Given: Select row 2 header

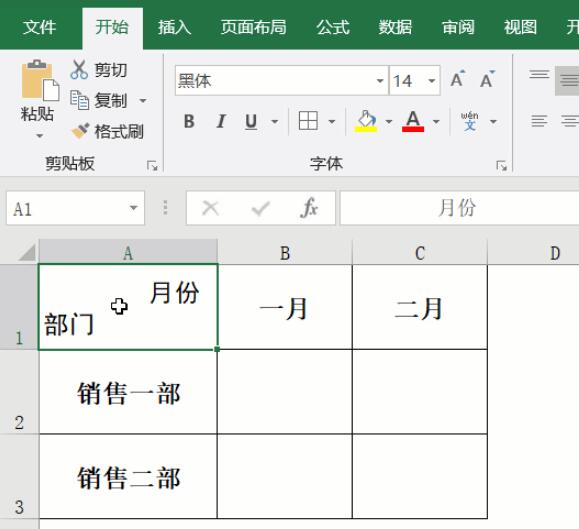Looking at the screenshot, I should (x=19, y=392).
